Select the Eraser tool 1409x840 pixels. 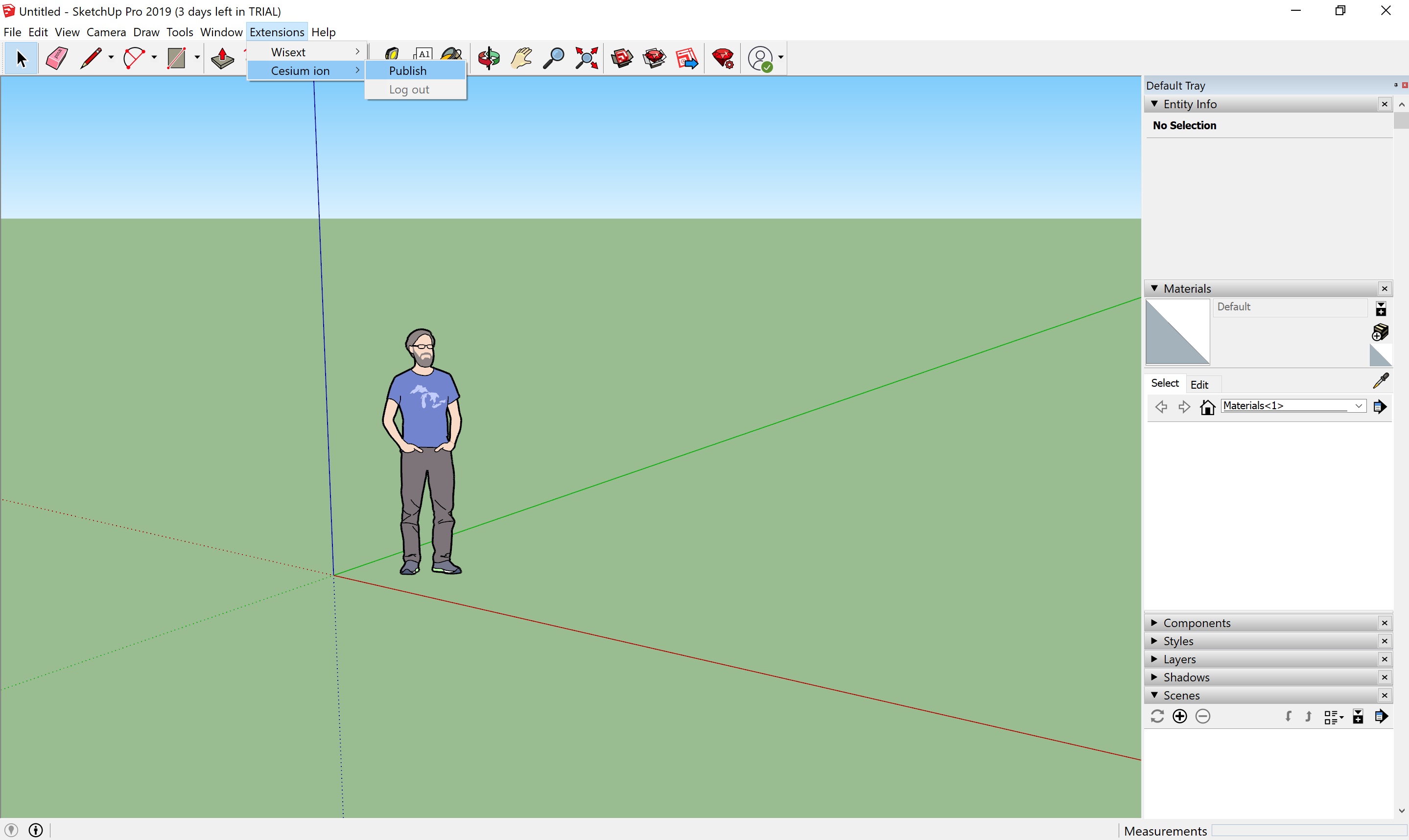click(x=57, y=58)
